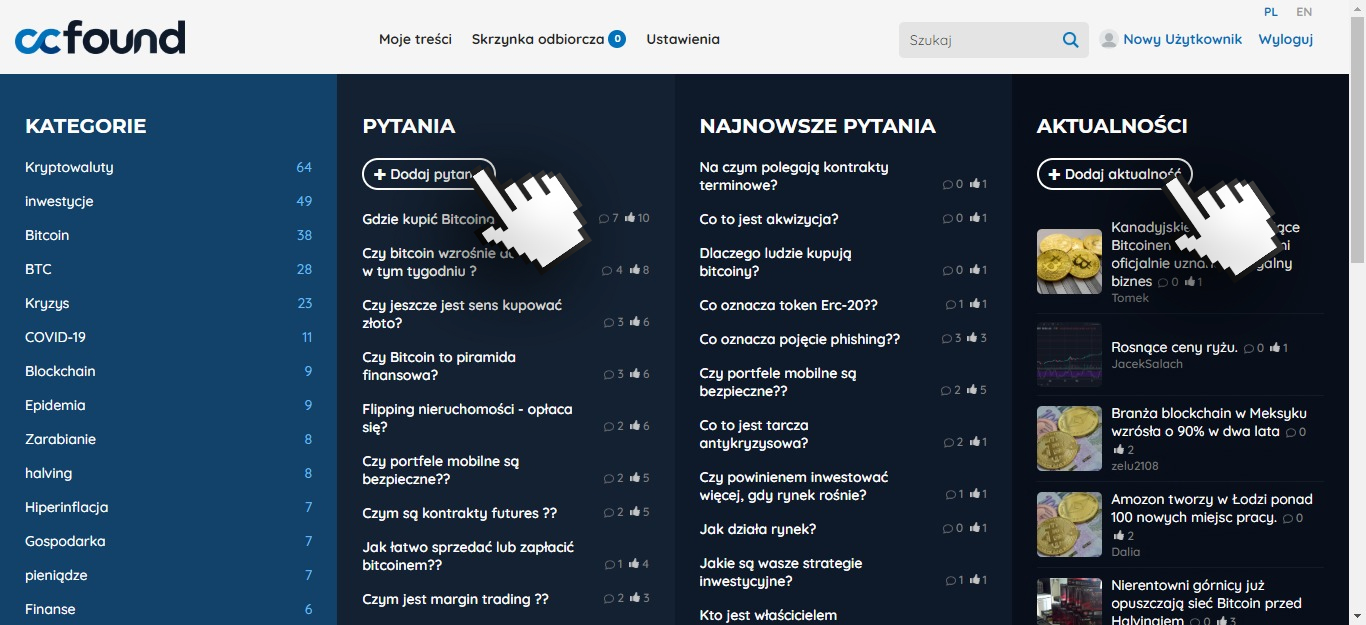Click comments icon for 'Co oznacza token Erc-20??'
Screen dimensions: 1366x625
click(x=950, y=304)
